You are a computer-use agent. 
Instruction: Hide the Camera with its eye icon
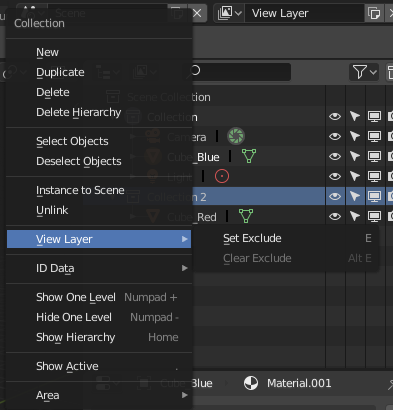[x=335, y=136]
